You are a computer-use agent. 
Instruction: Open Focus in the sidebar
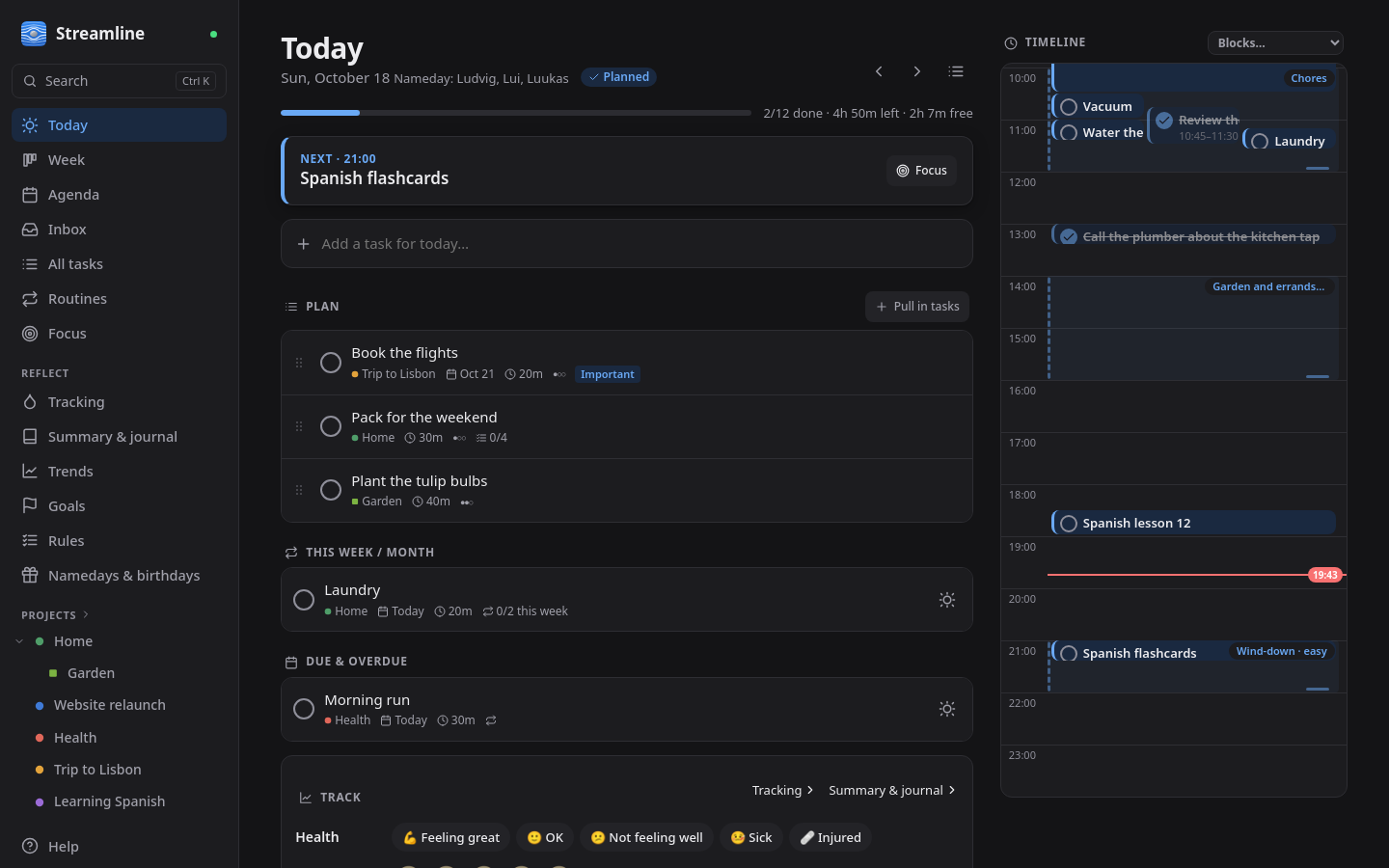click(x=119, y=334)
